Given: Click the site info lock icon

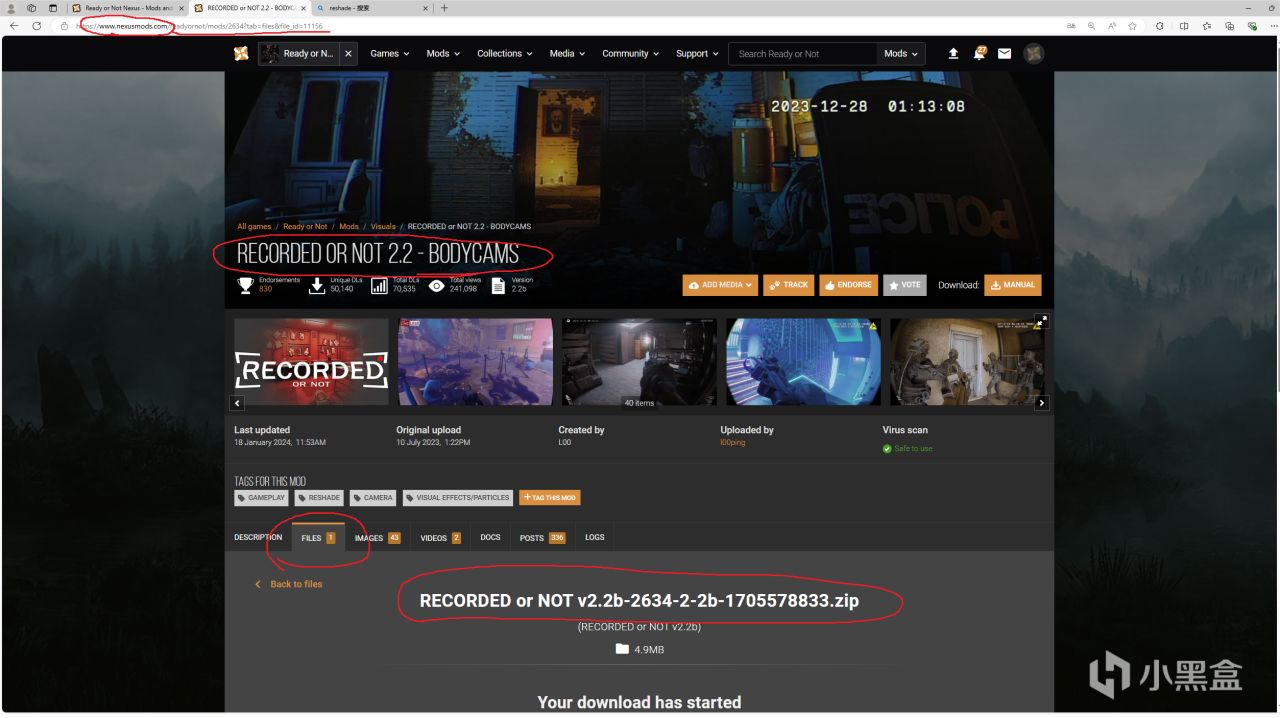Looking at the screenshot, I should pos(65,25).
